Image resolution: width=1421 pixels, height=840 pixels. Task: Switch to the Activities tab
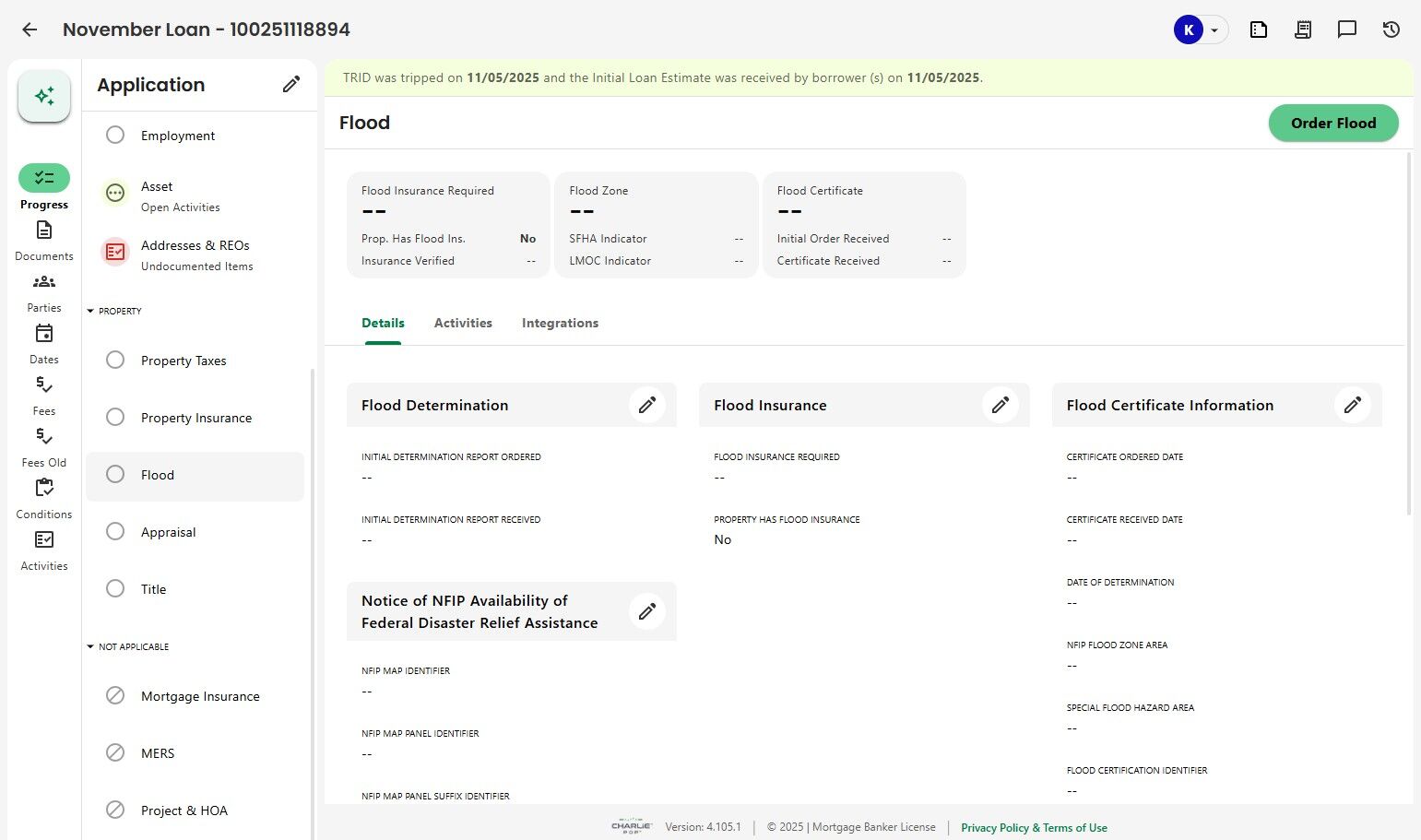click(463, 323)
